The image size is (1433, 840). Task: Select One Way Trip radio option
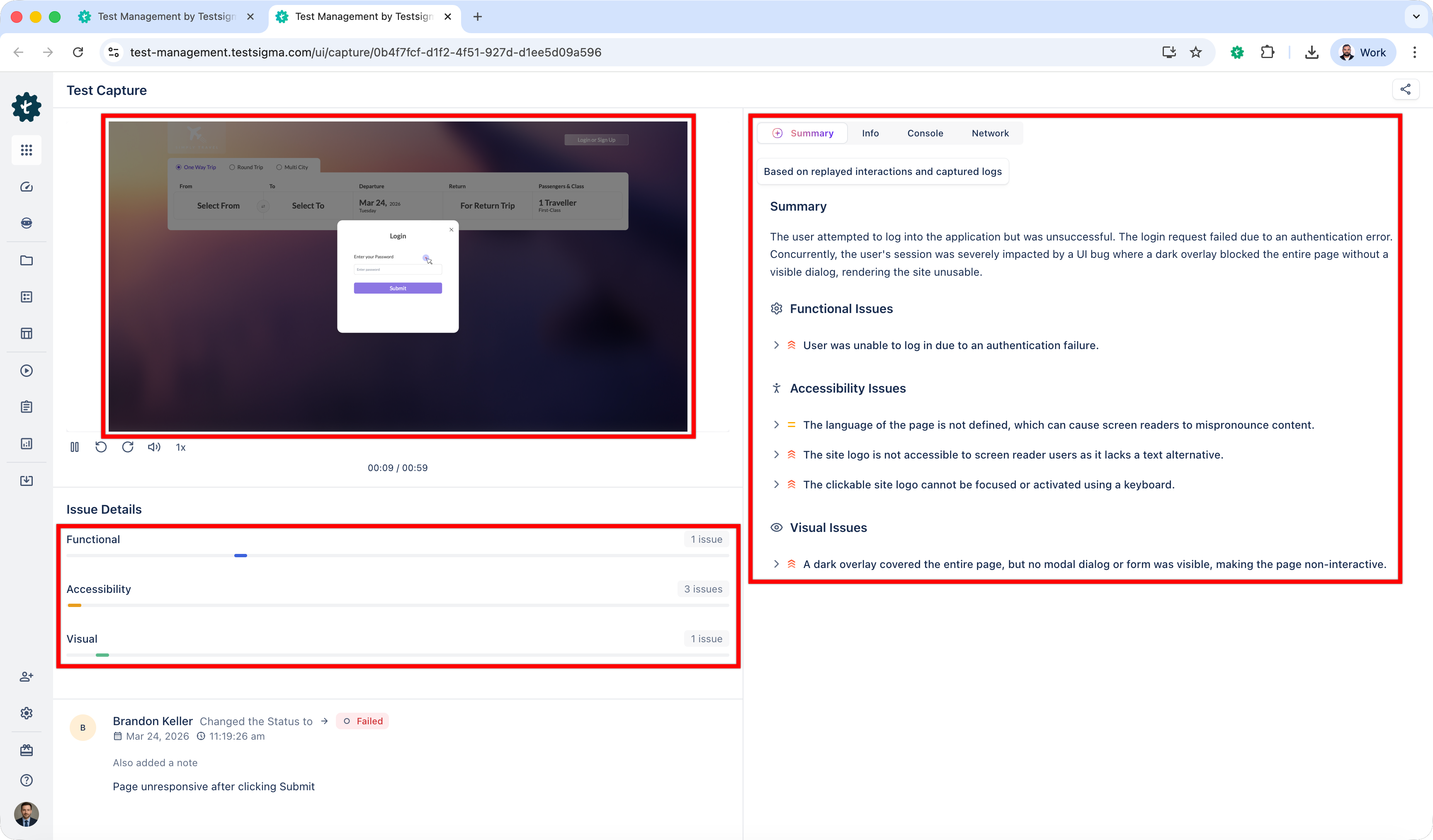(179, 167)
